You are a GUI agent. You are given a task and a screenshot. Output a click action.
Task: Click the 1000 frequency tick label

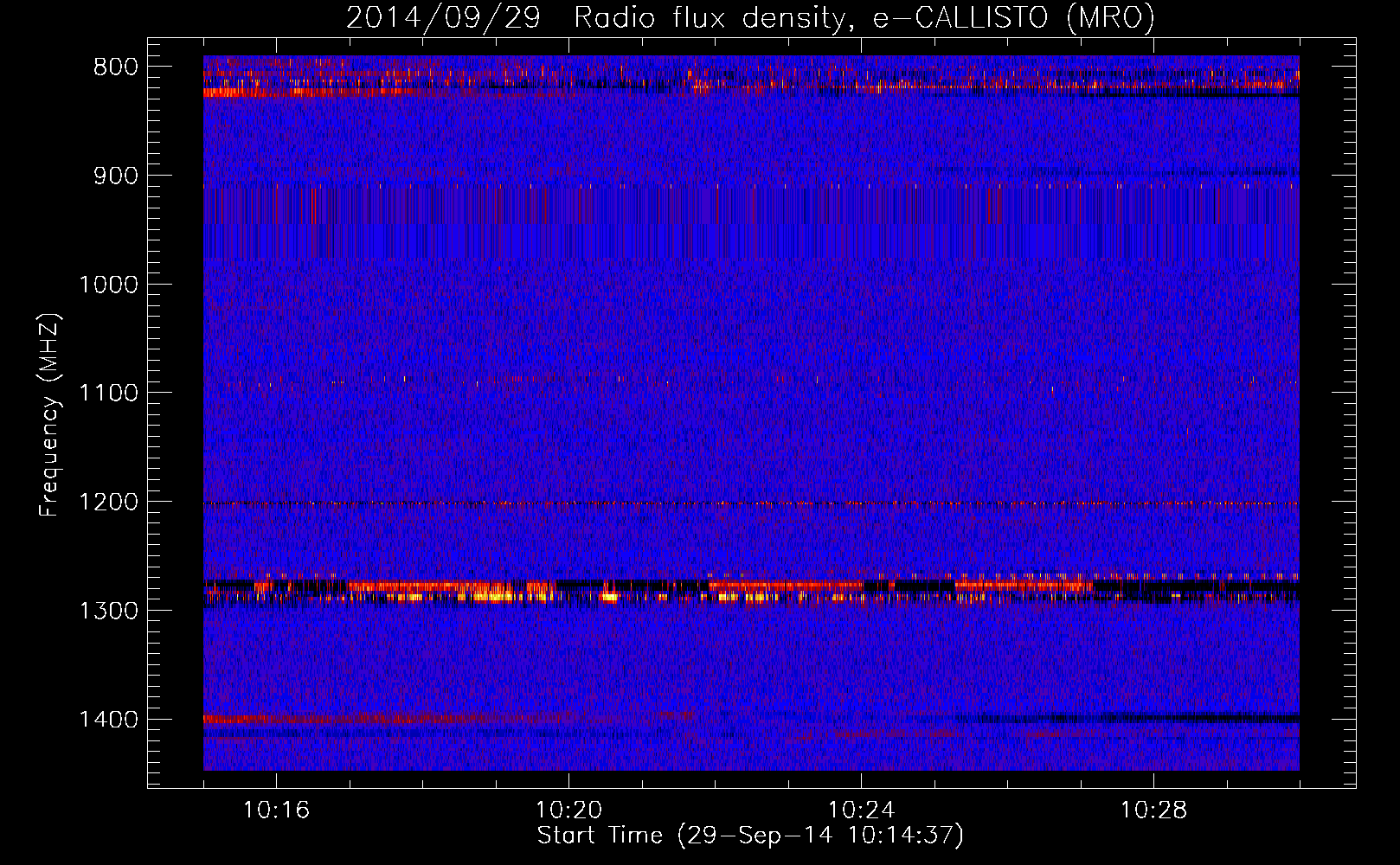pos(108,285)
